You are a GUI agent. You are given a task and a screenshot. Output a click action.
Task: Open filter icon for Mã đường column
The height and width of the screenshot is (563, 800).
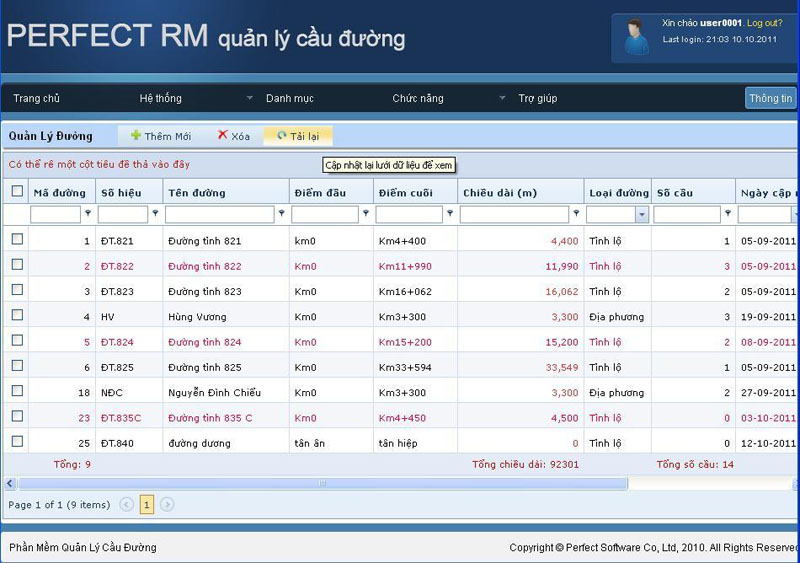click(x=88, y=213)
